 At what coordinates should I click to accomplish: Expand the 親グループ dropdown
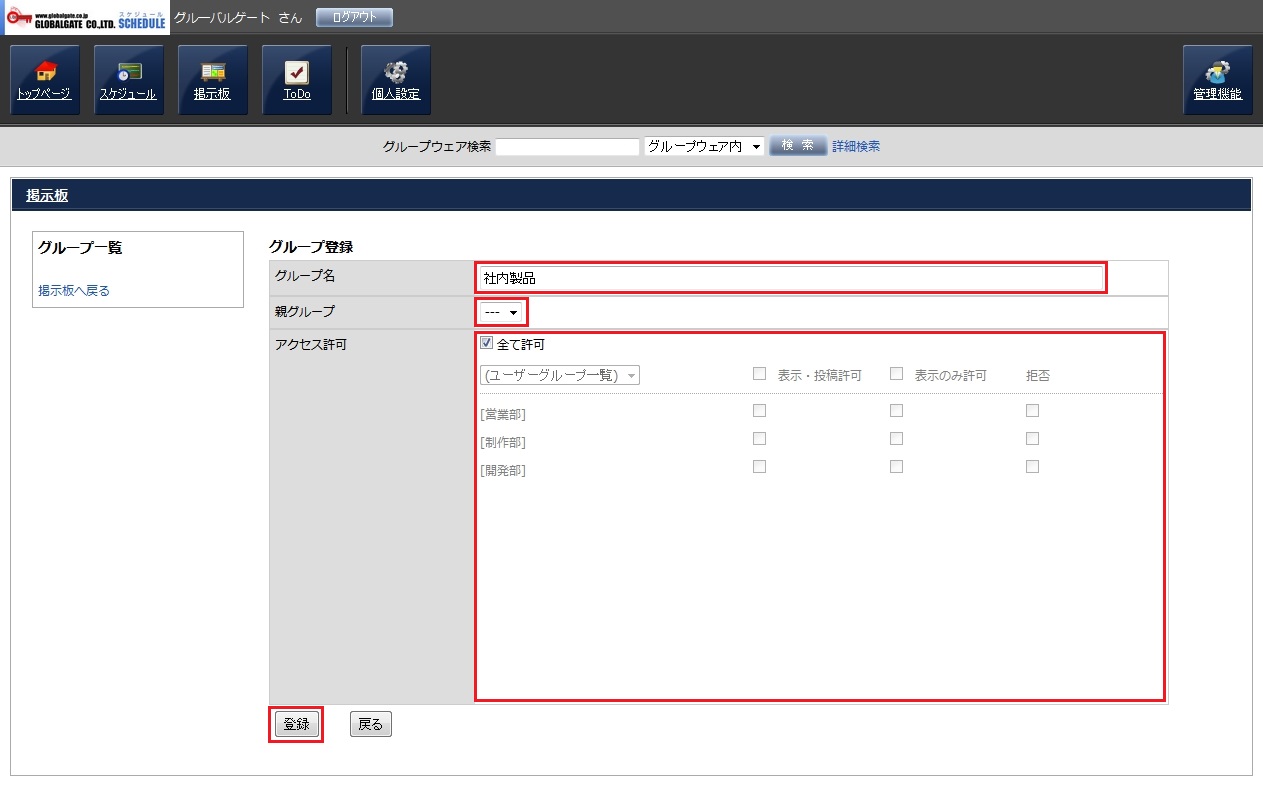point(501,312)
